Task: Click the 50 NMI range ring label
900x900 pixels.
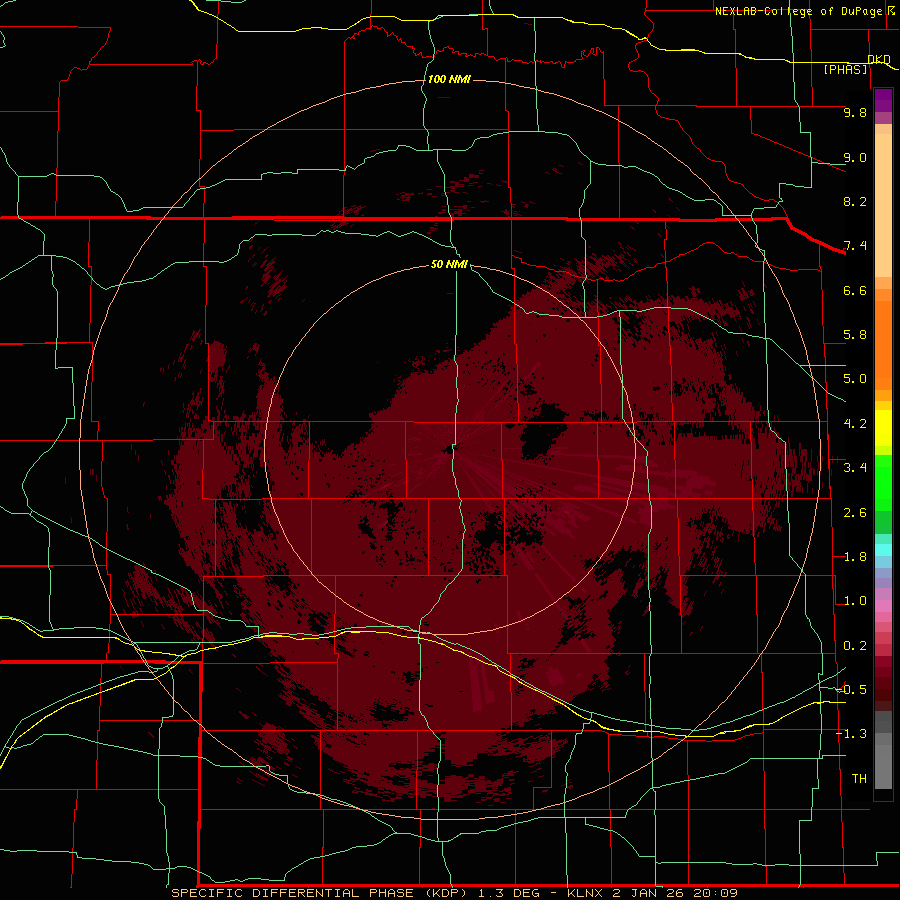Action: 449,264
